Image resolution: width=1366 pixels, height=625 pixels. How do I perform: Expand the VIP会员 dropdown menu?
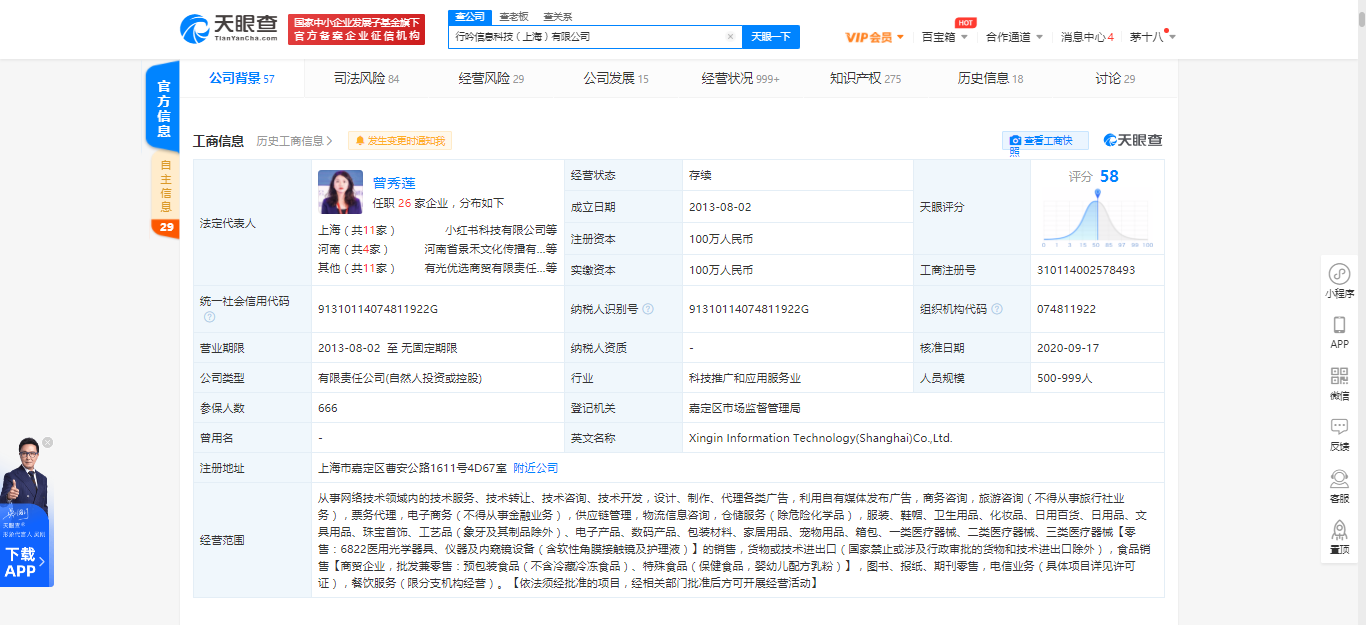tap(874, 37)
